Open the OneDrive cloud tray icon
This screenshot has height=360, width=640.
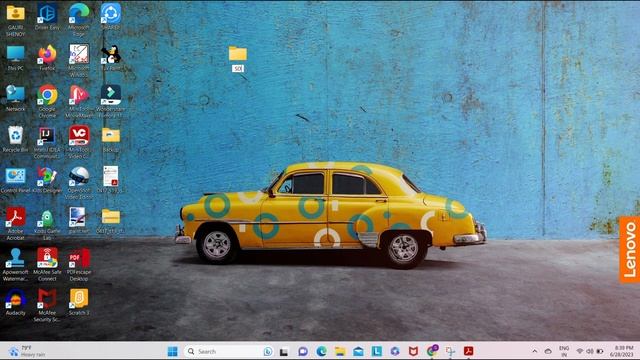(548, 351)
